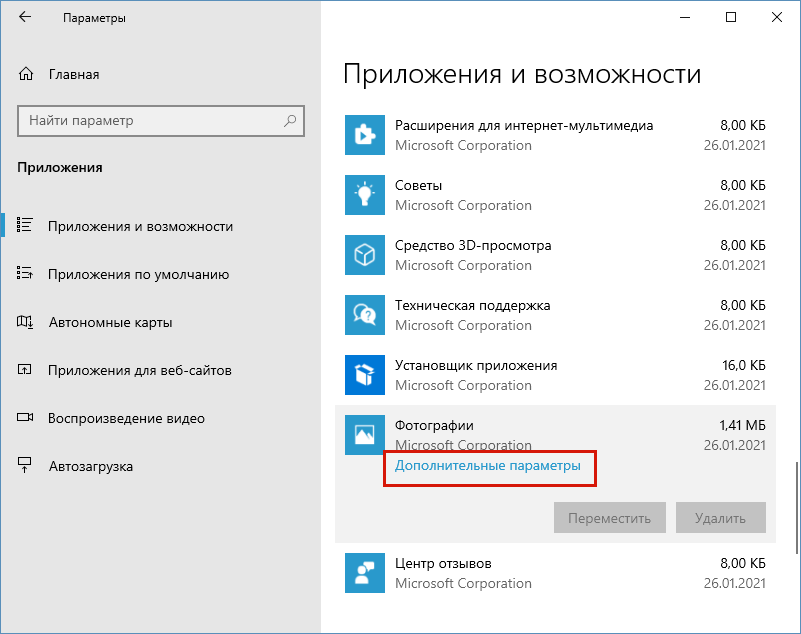Click the Автономные карты map icon
The height and width of the screenshot is (634, 801).
click(x=25, y=321)
